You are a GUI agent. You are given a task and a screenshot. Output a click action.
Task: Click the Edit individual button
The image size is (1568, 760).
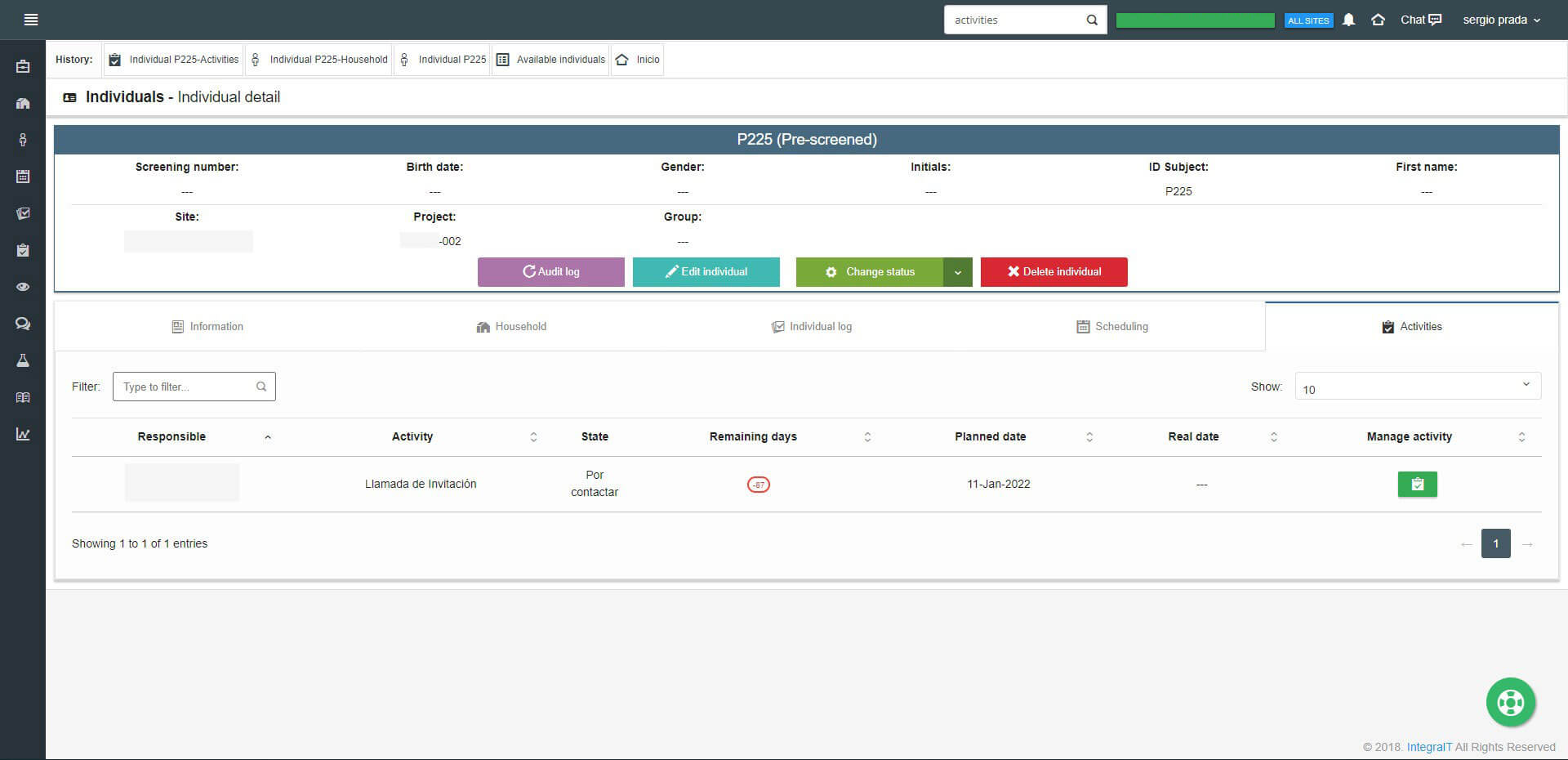[x=706, y=272]
